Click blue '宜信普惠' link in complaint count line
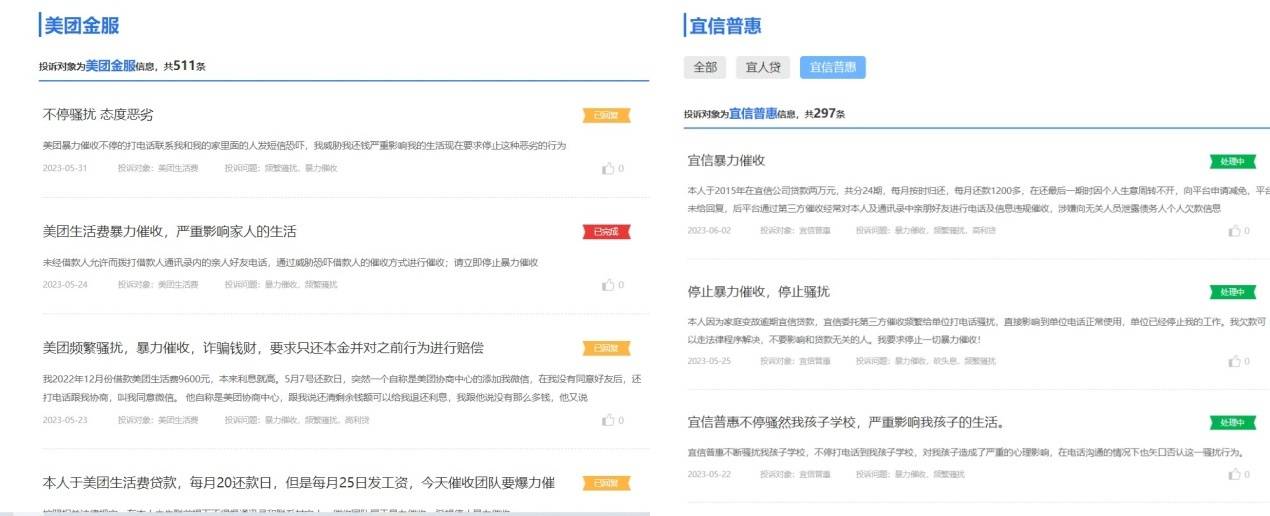The height and width of the screenshot is (516, 1270). pos(752,114)
